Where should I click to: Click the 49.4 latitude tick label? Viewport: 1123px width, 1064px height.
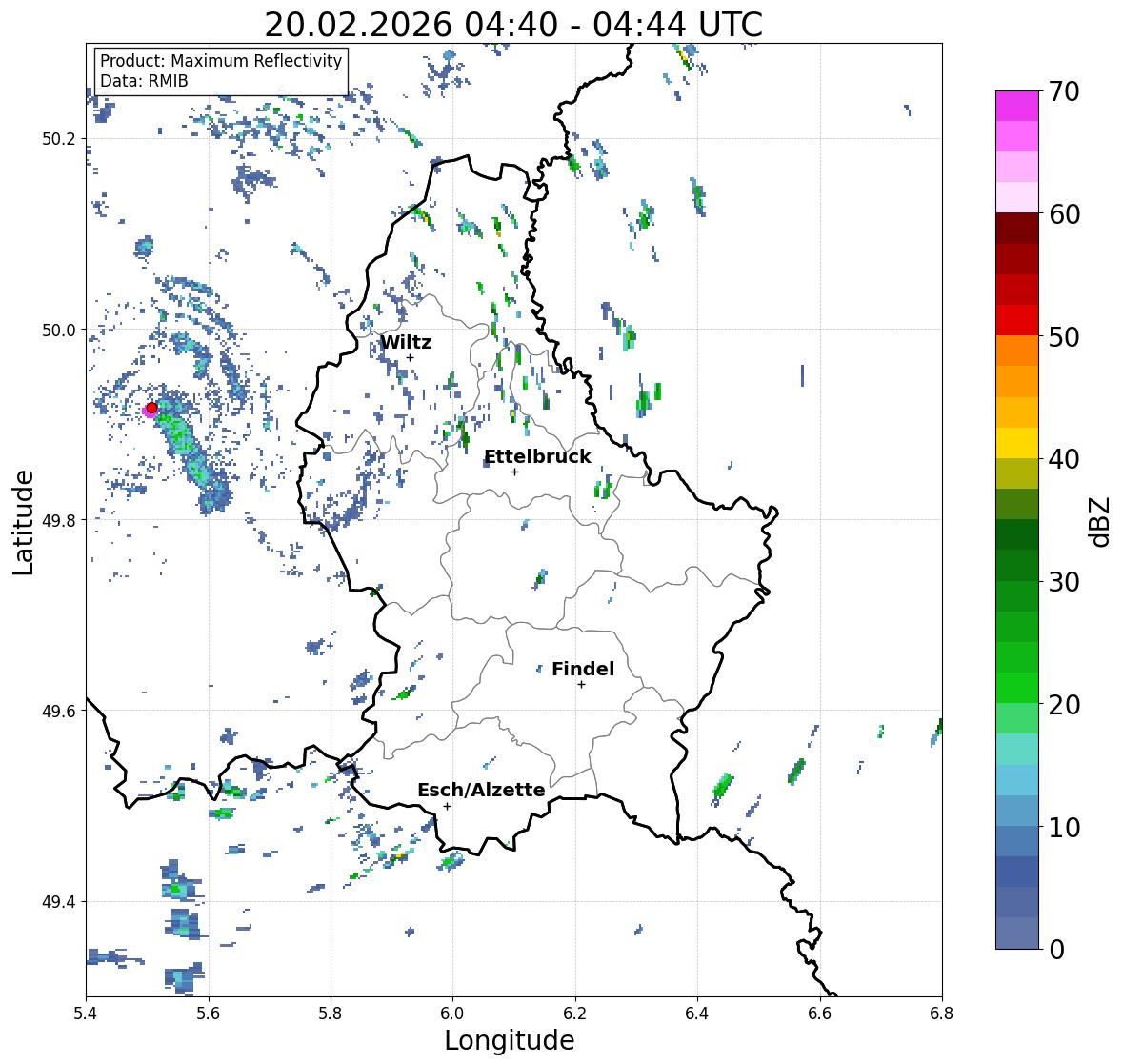[x=58, y=901]
